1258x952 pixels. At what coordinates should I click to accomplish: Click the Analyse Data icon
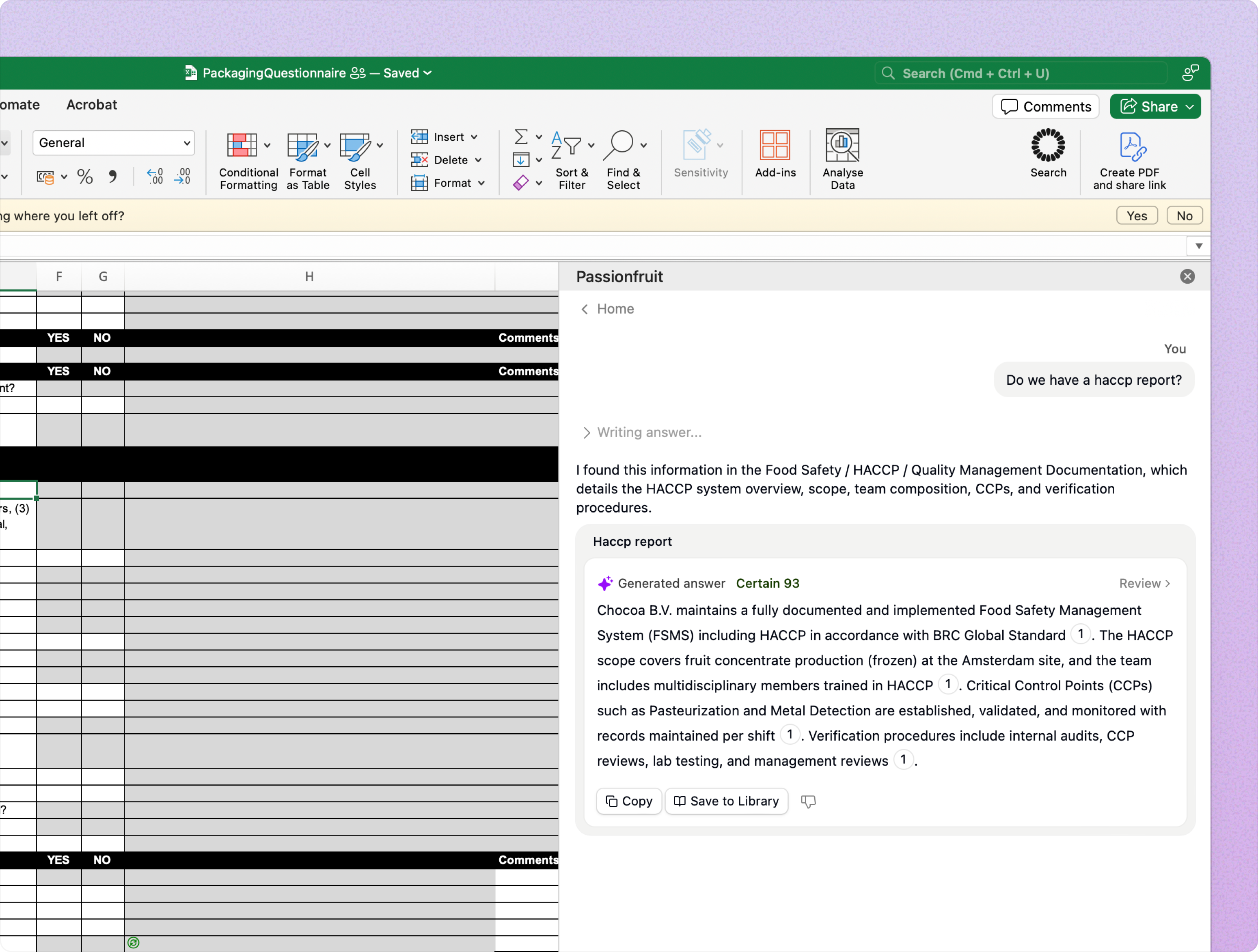point(842,146)
